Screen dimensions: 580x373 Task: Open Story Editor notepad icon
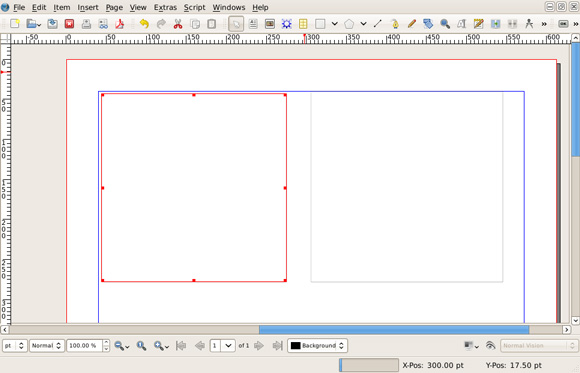click(479, 24)
